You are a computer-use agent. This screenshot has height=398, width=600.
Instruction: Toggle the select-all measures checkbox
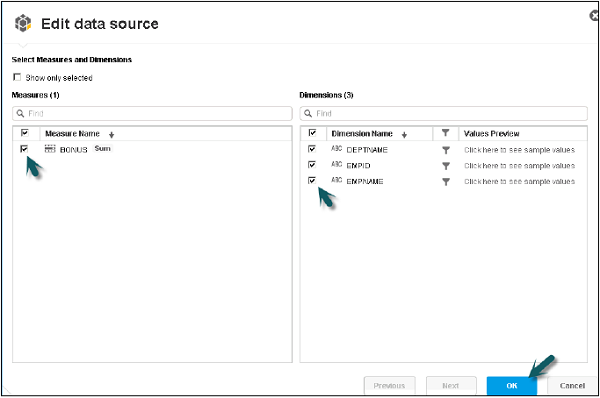[x=24, y=133]
